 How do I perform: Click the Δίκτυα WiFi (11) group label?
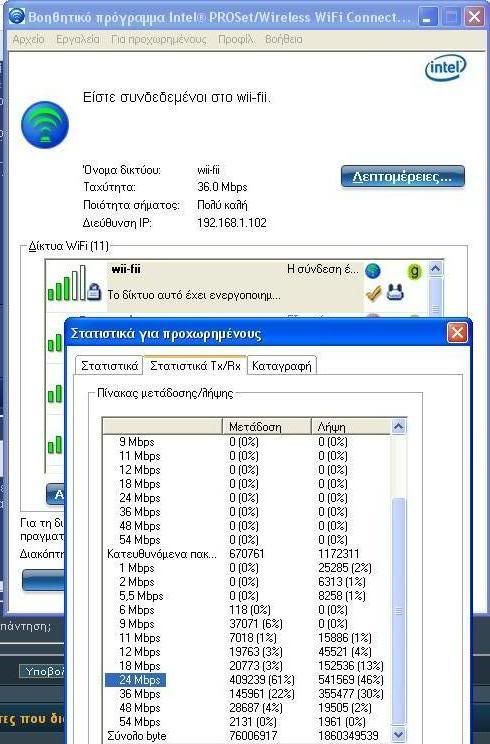point(69,246)
